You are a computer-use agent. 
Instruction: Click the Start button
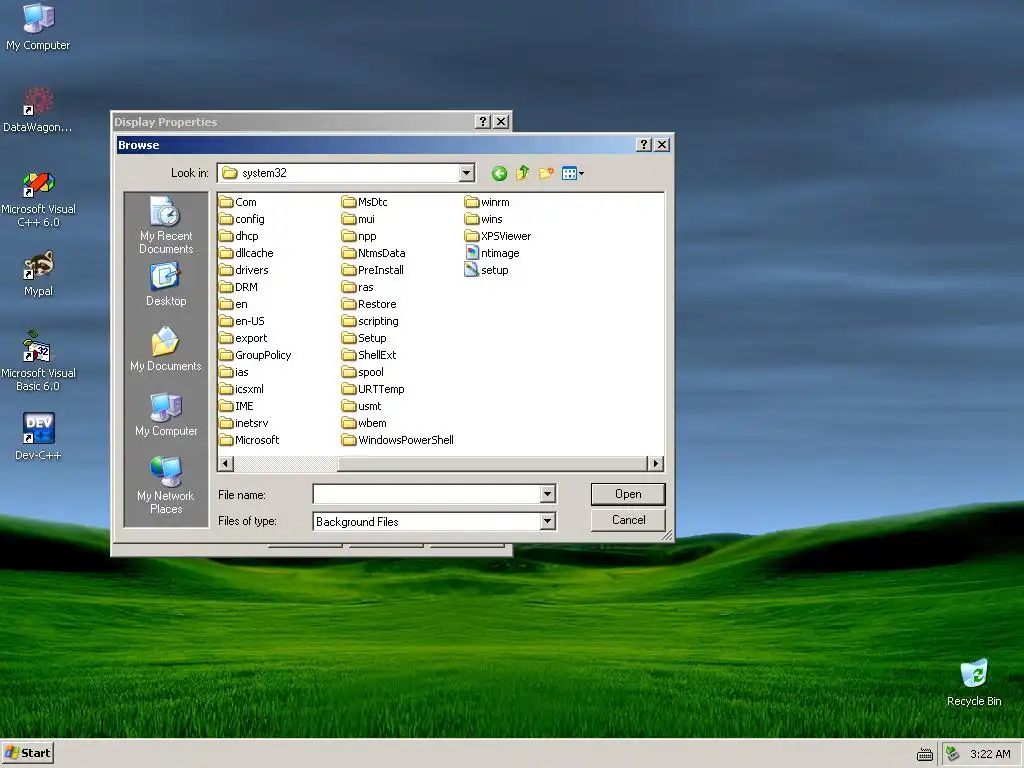pos(27,753)
